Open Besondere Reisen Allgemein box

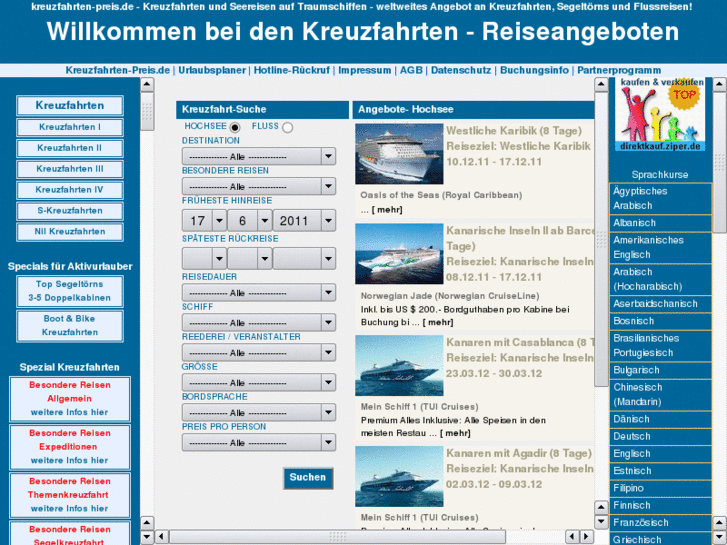pos(70,399)
